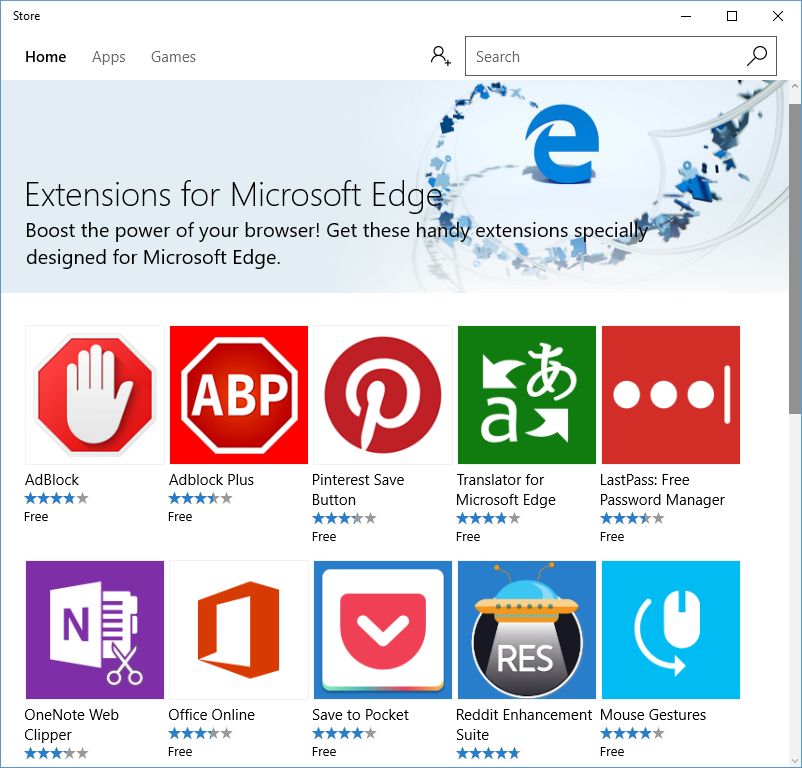
Task: Click the Free label under Translator for Microsoft Edge
Action: point(468,536)
